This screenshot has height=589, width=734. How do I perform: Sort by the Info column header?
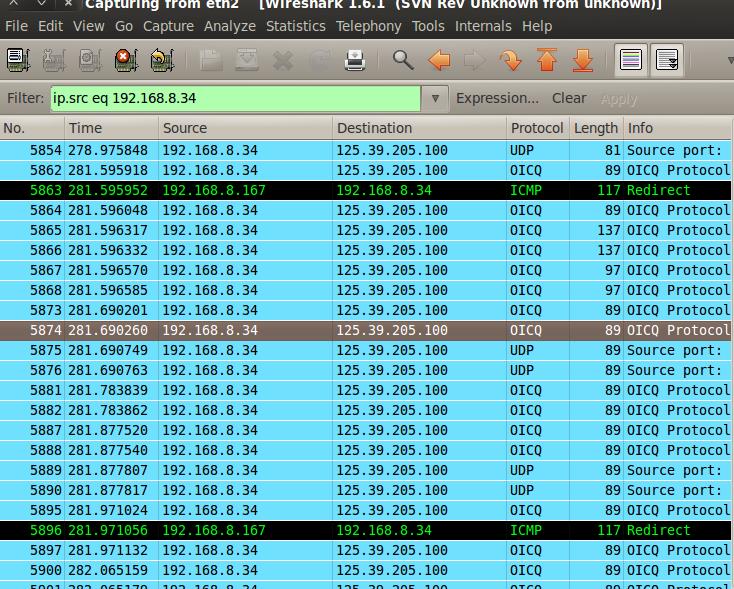677,128
